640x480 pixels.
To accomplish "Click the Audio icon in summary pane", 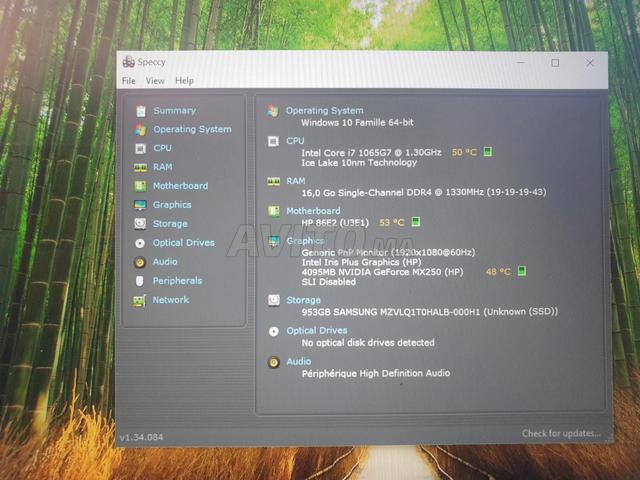I will [x=274, y=362].
